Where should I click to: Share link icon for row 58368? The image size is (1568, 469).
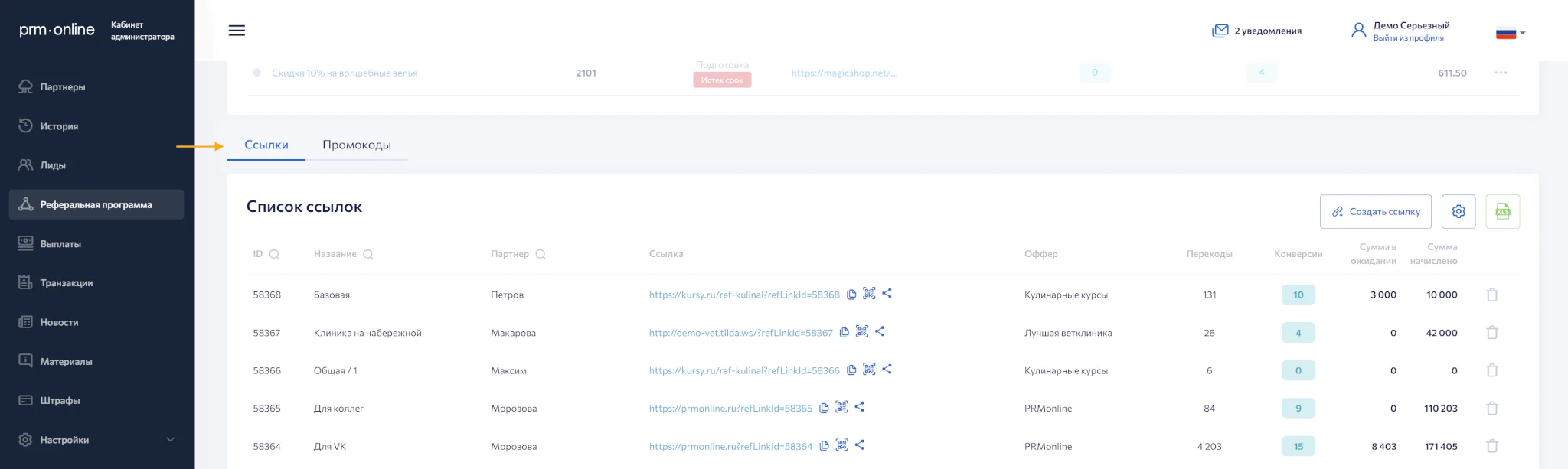(x=887, y=293)
